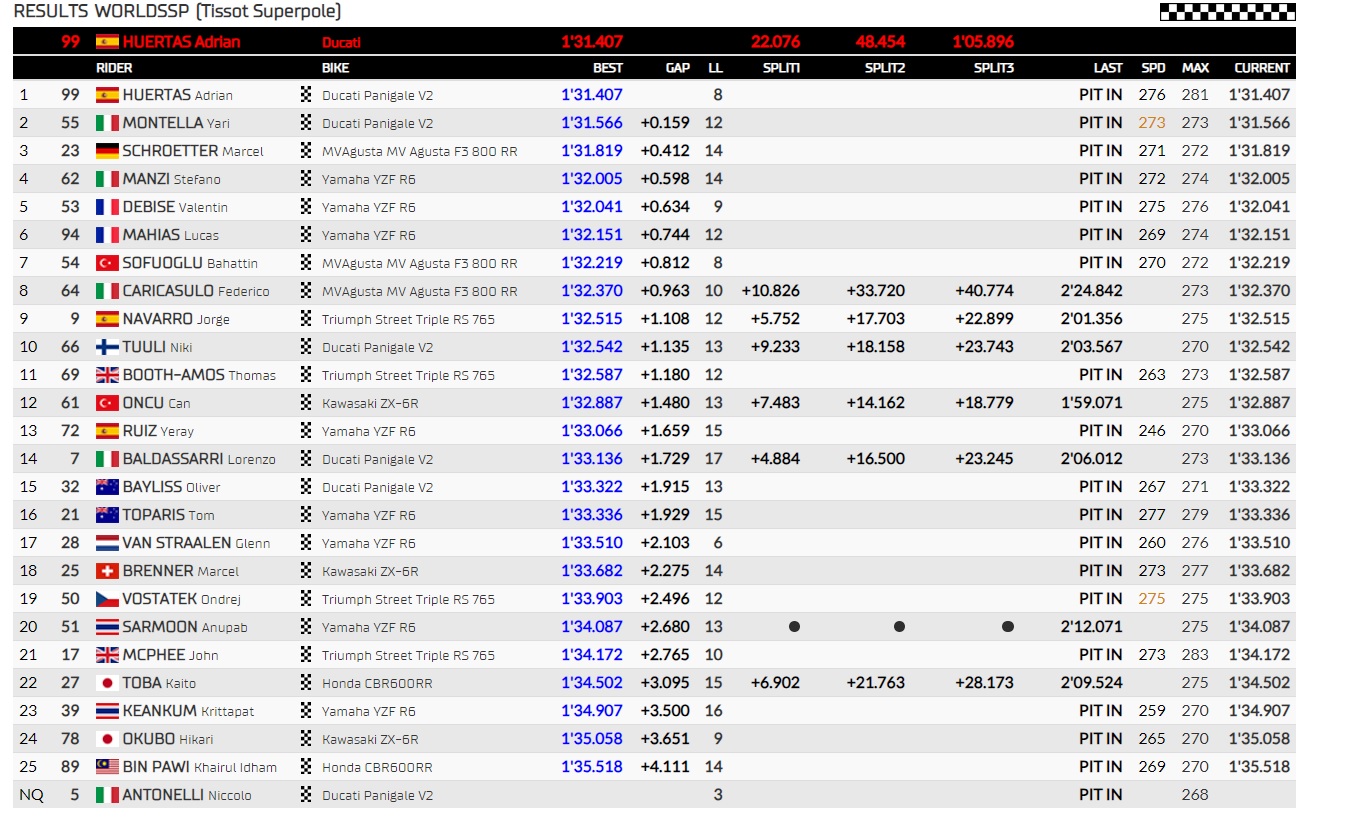Click the Japanese flag beside TOBA Kaito
The height and width of the screenshot is (823, 1349).
click(x=107, y=683)
